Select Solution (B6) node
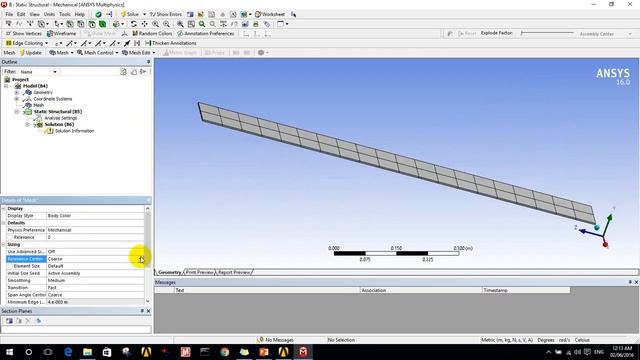Screen dimensions: 640x360 pos(59,124)
